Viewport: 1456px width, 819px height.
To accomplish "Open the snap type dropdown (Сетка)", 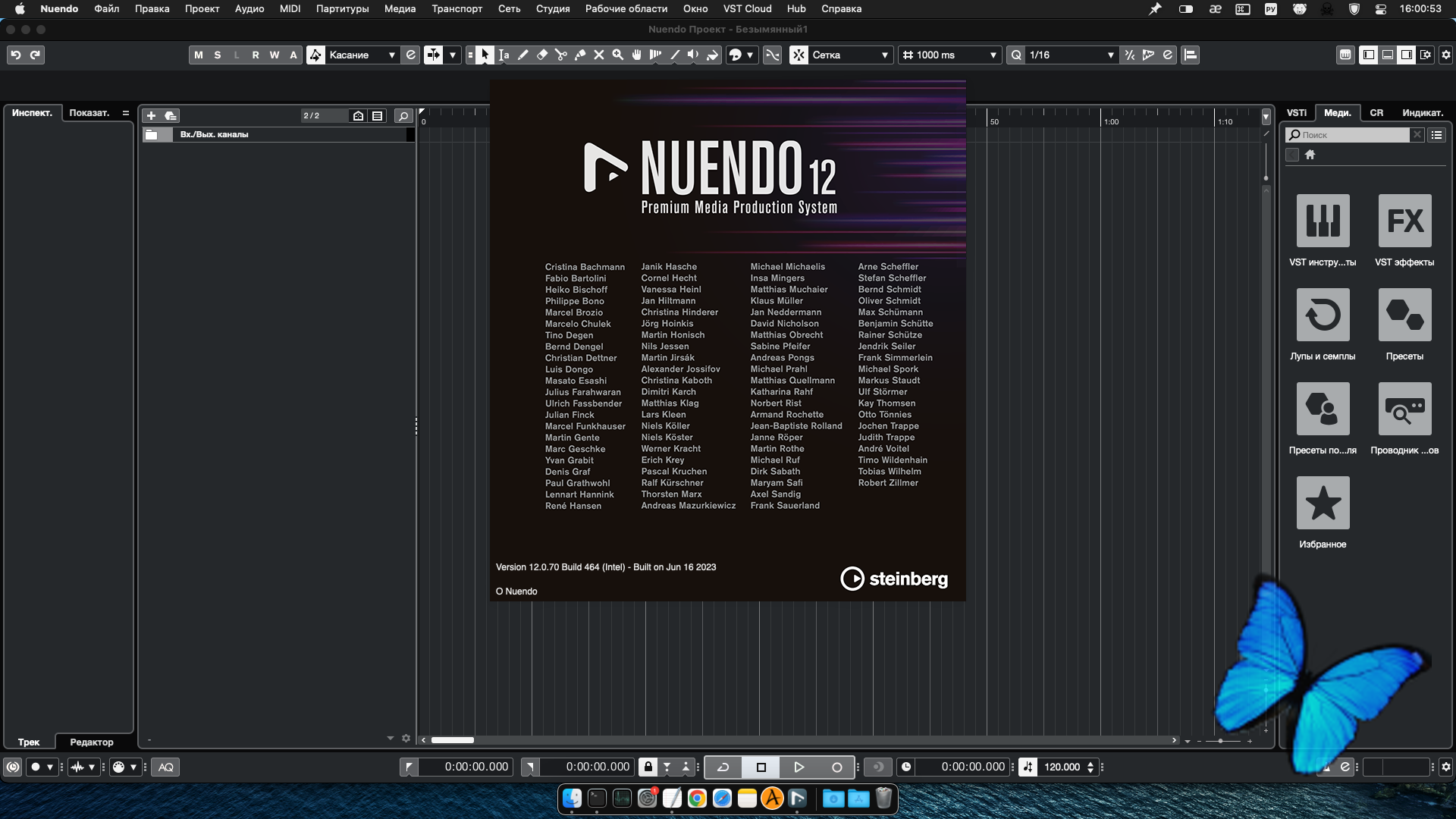I will [849, 55].
